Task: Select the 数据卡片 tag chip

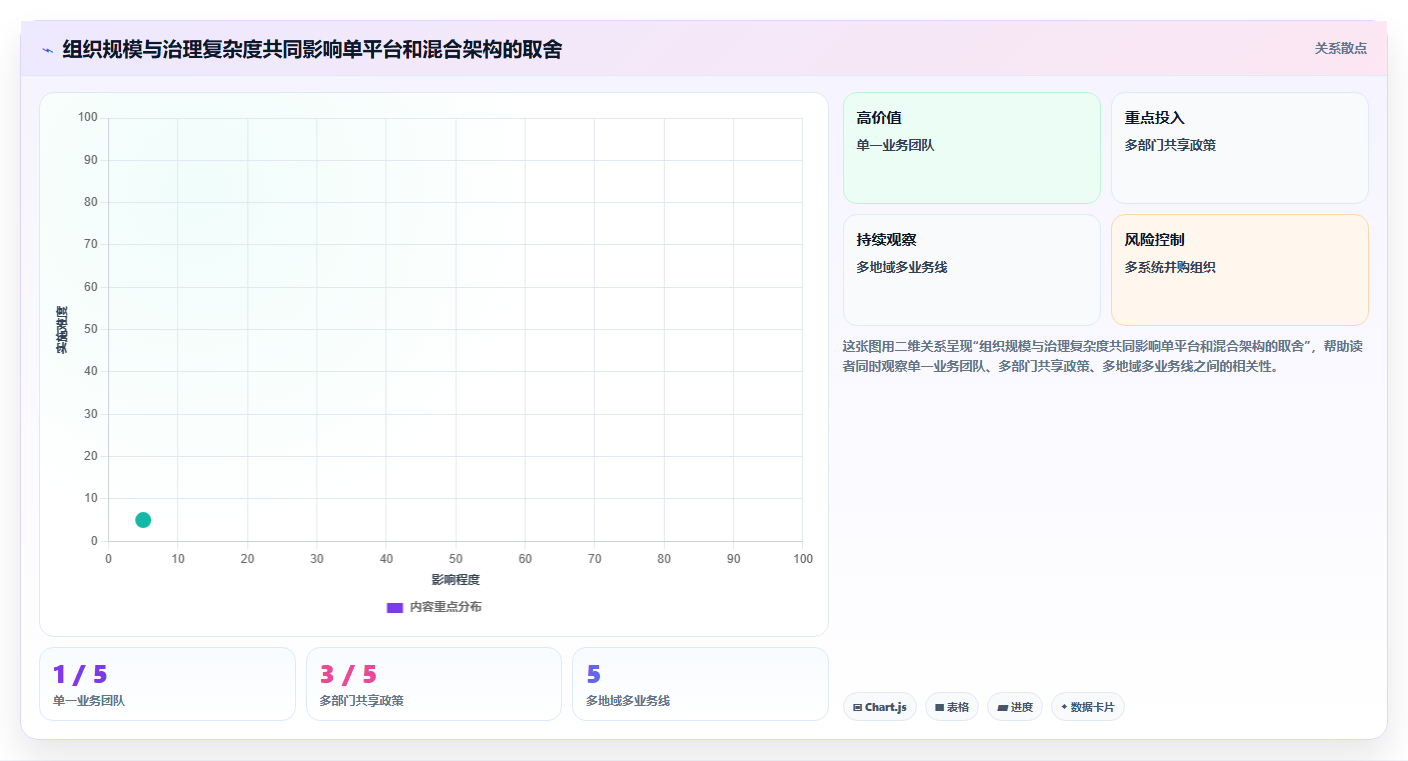Action: click(1088, 707)
